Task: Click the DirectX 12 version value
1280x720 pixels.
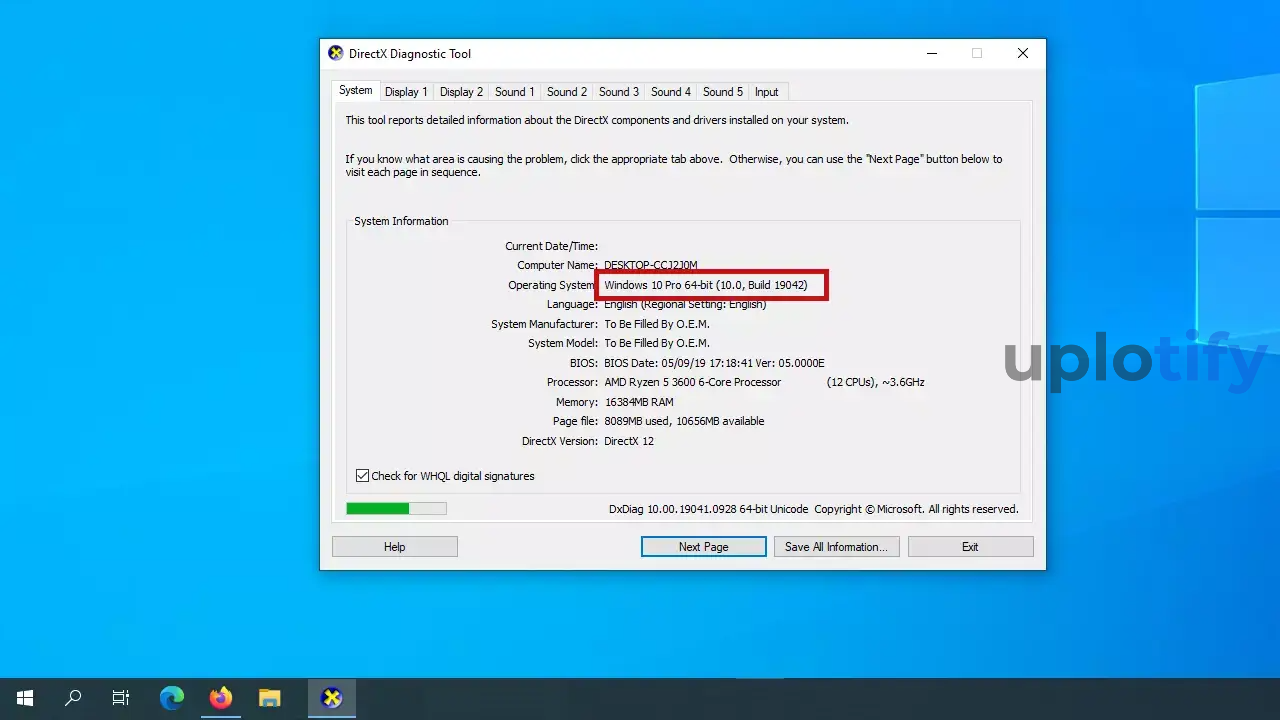Action: [x=629, y=441]
